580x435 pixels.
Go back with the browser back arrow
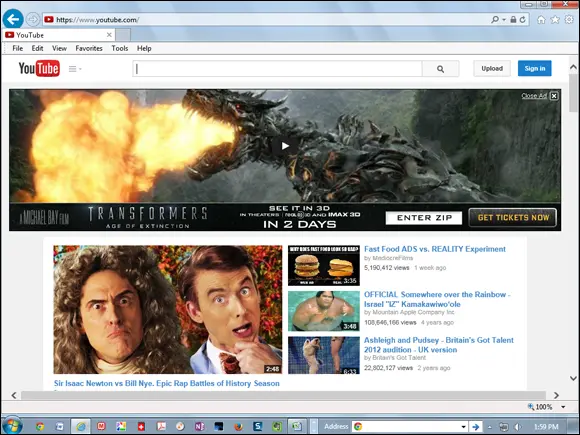tap(13, 19)
